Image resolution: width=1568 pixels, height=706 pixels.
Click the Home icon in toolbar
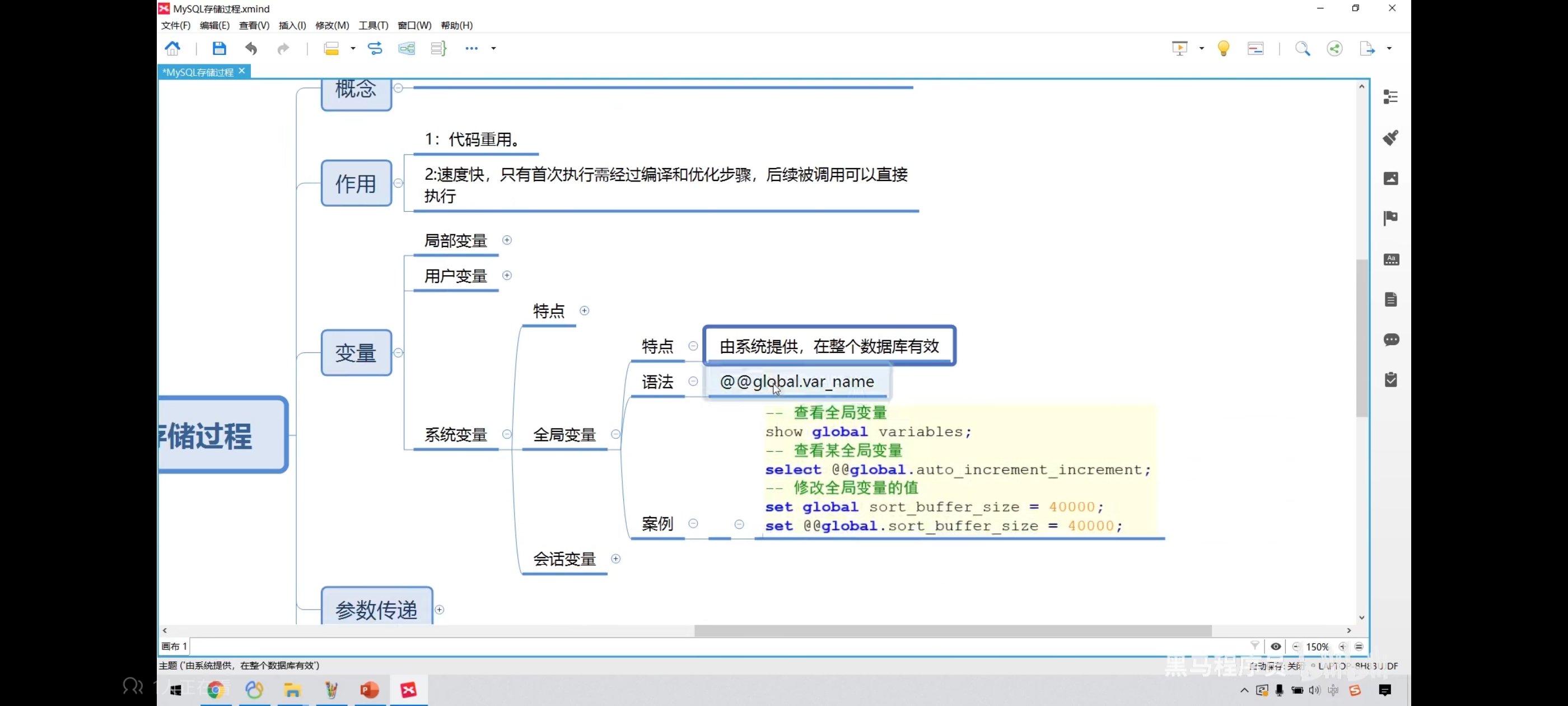coord(173,48)
